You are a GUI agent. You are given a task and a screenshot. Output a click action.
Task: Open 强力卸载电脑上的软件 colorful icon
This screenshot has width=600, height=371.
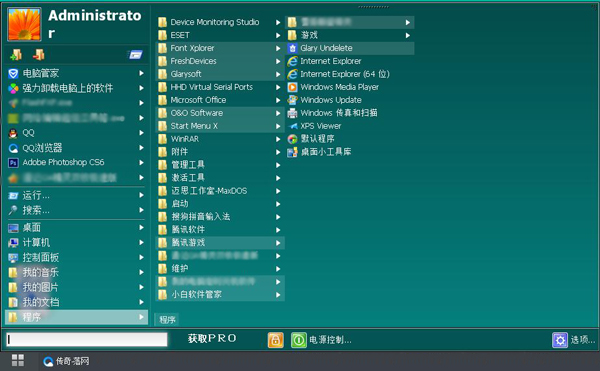pyautogui.click(x=13, y=88)
